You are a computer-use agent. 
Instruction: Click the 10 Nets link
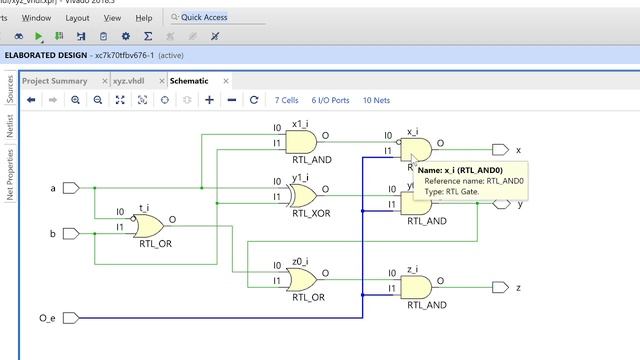376,100
